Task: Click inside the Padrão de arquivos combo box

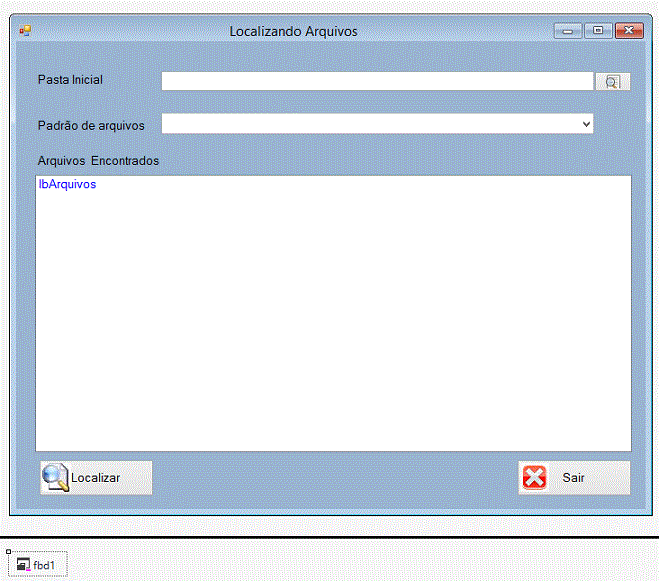Action: [x=370, y=124]
